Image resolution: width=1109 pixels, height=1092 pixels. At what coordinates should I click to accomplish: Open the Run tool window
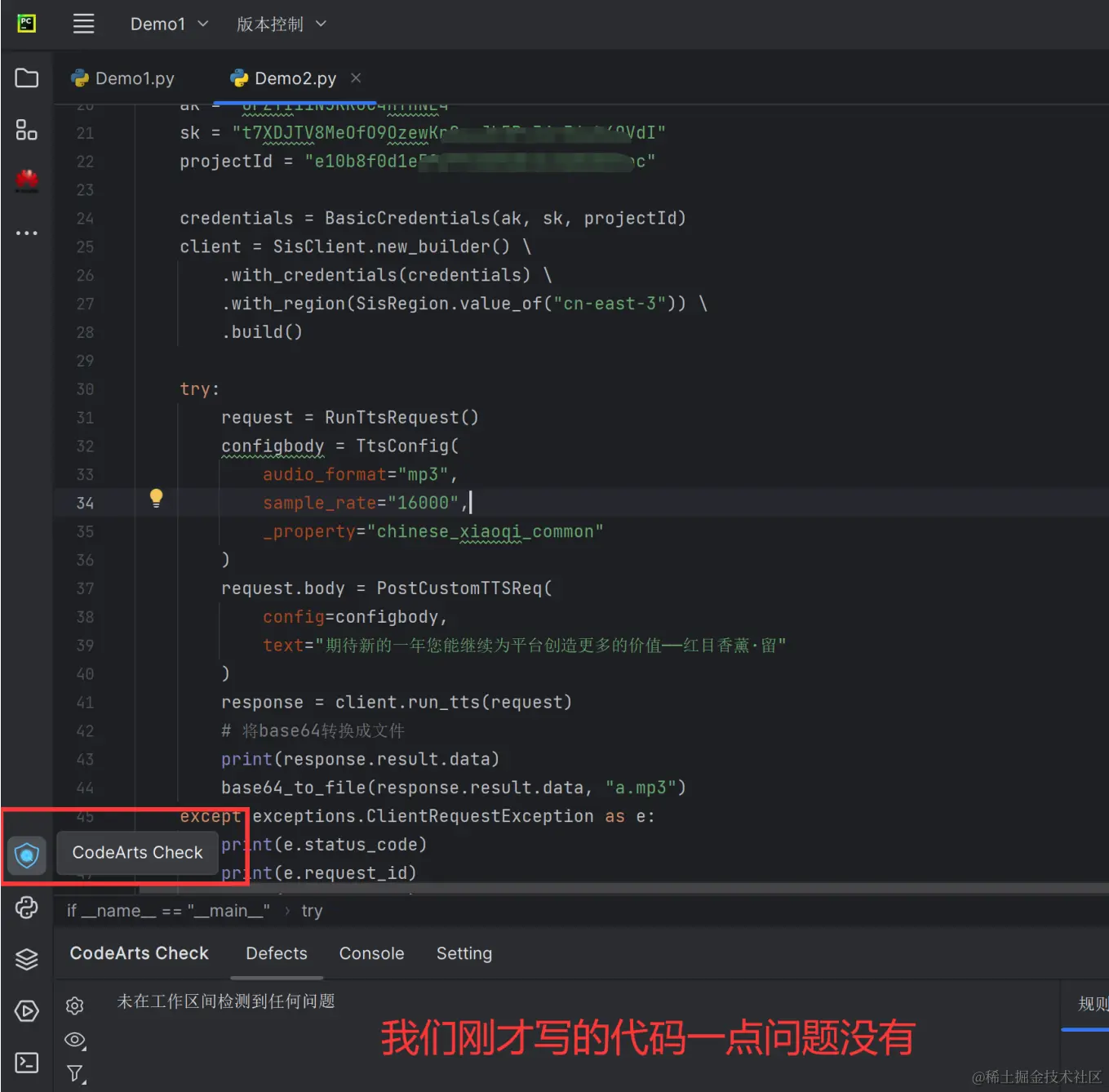coord(27,1011)
